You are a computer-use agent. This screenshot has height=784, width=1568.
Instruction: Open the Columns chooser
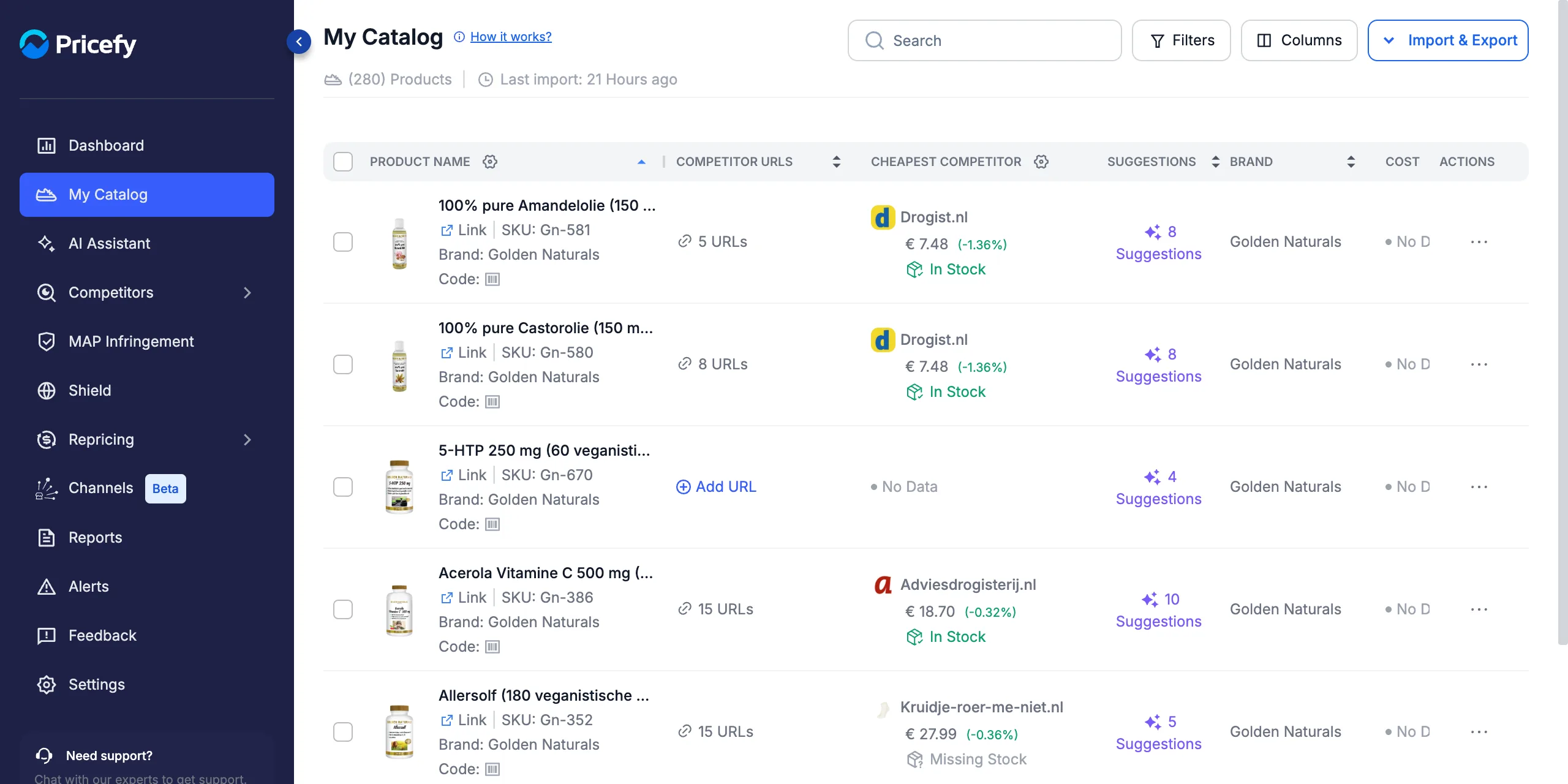[x=1299, y=40]
